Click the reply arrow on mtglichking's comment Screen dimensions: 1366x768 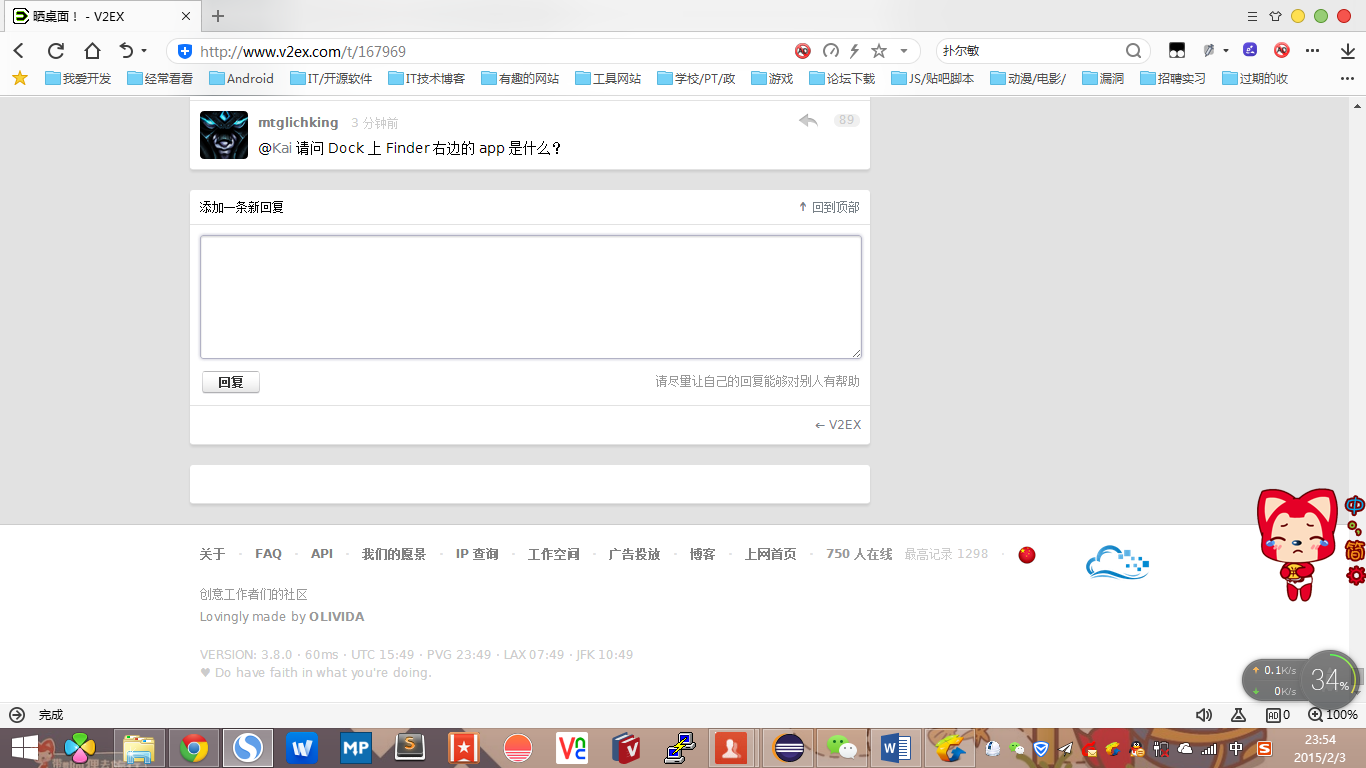pos(808,121)
